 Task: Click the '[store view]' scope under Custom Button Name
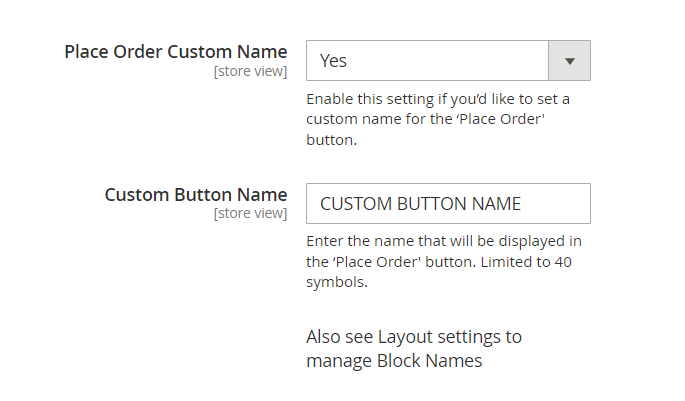pyautogui.click(x=250, y=213)
